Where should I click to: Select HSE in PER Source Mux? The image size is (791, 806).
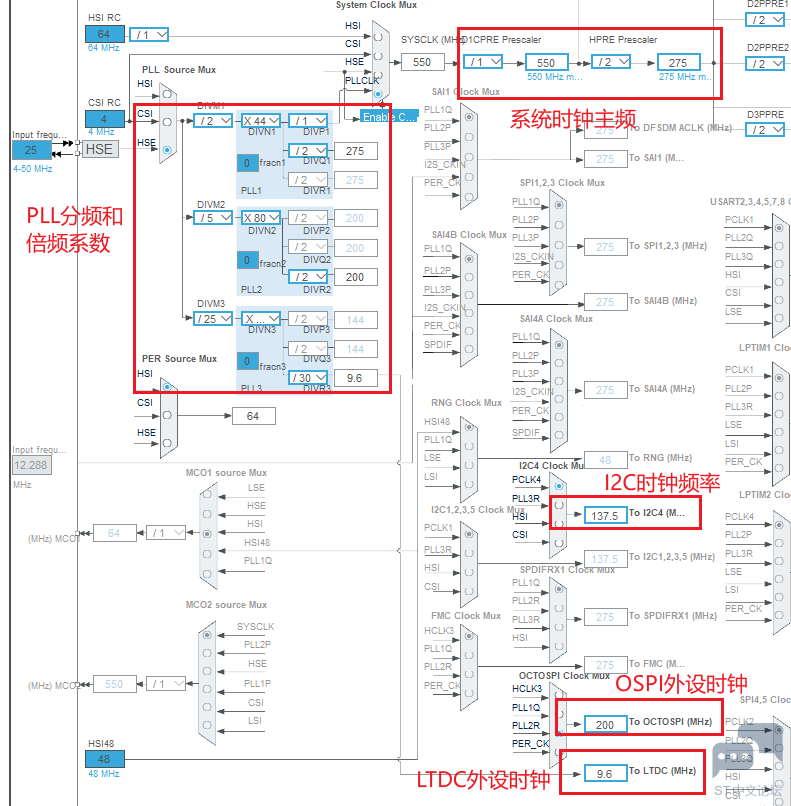pyautogui.click(x=167, y=443)
